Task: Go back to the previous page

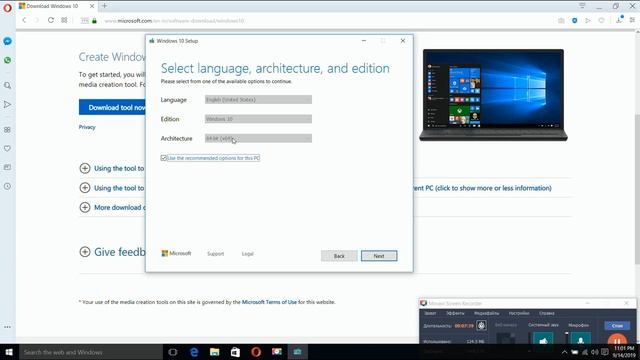Action: 24,20
